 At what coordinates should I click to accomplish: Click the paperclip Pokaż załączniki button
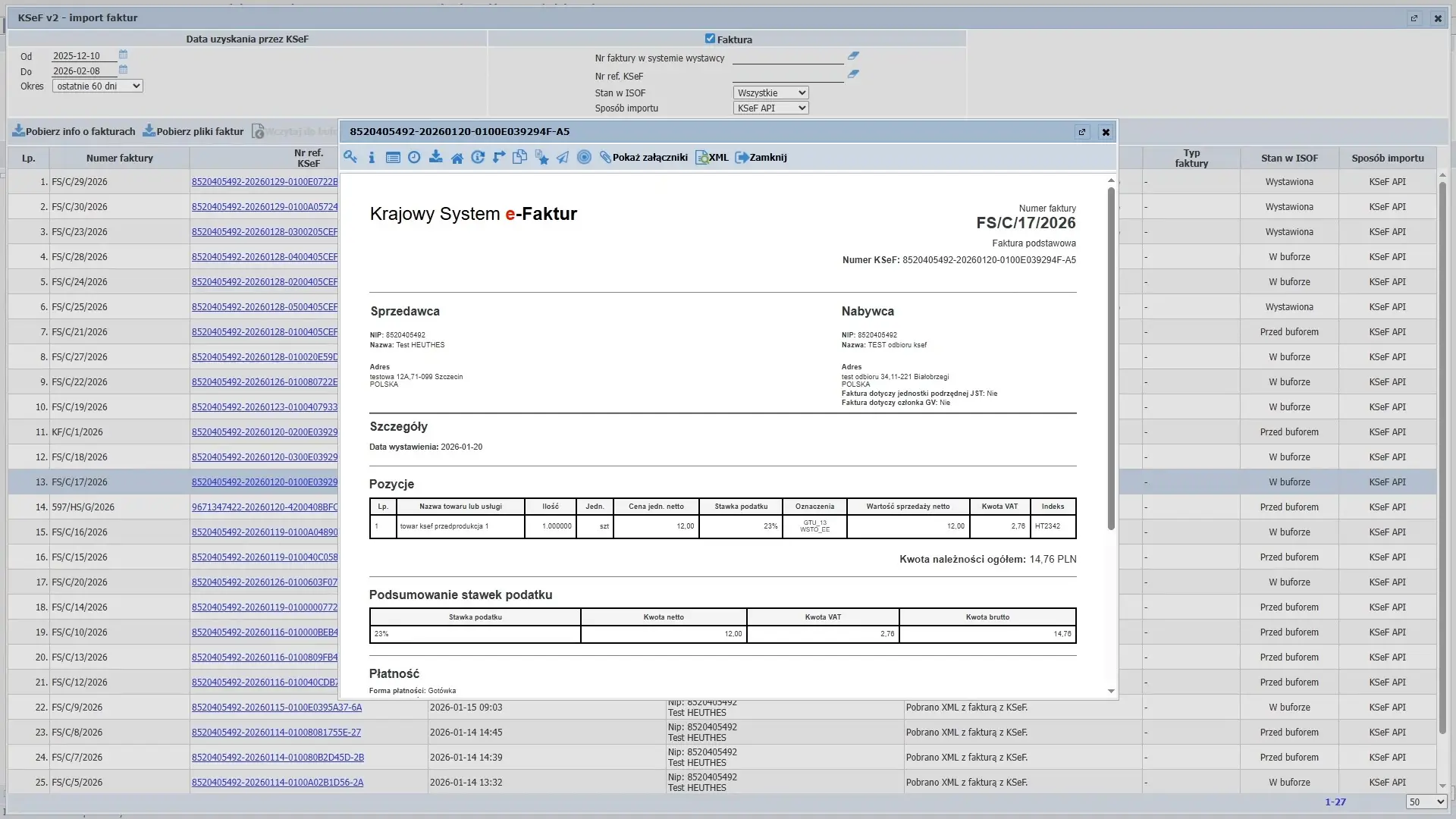[643, 158]
